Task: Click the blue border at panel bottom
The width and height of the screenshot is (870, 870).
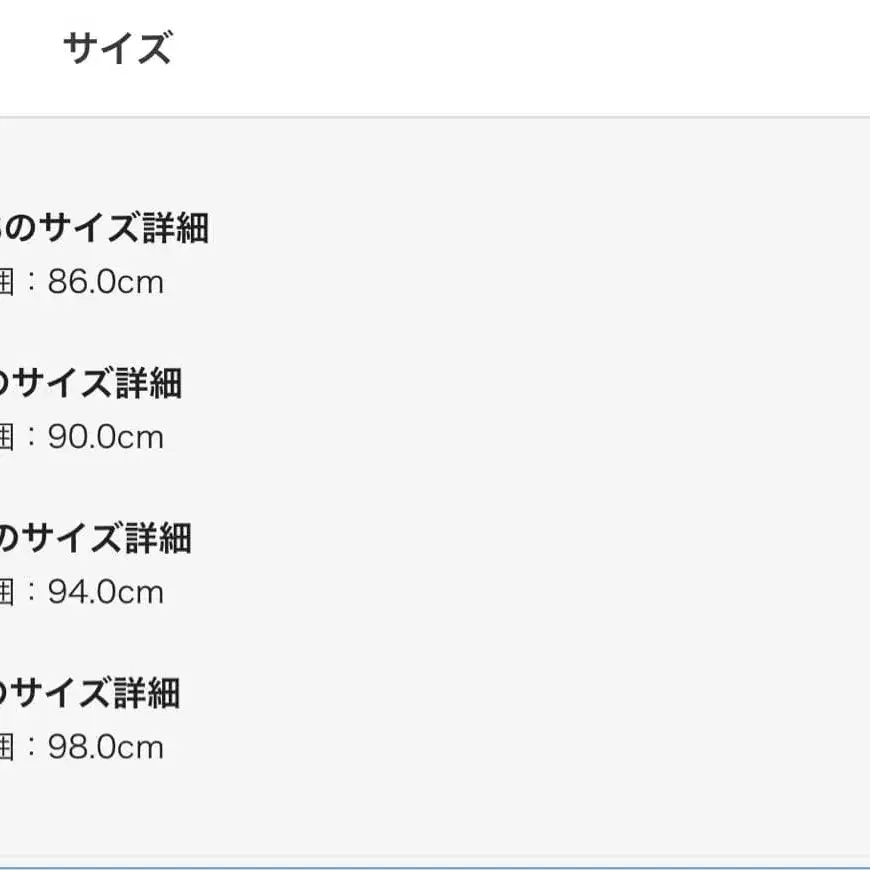Action: pyautogui.click(x=435, y=867)
